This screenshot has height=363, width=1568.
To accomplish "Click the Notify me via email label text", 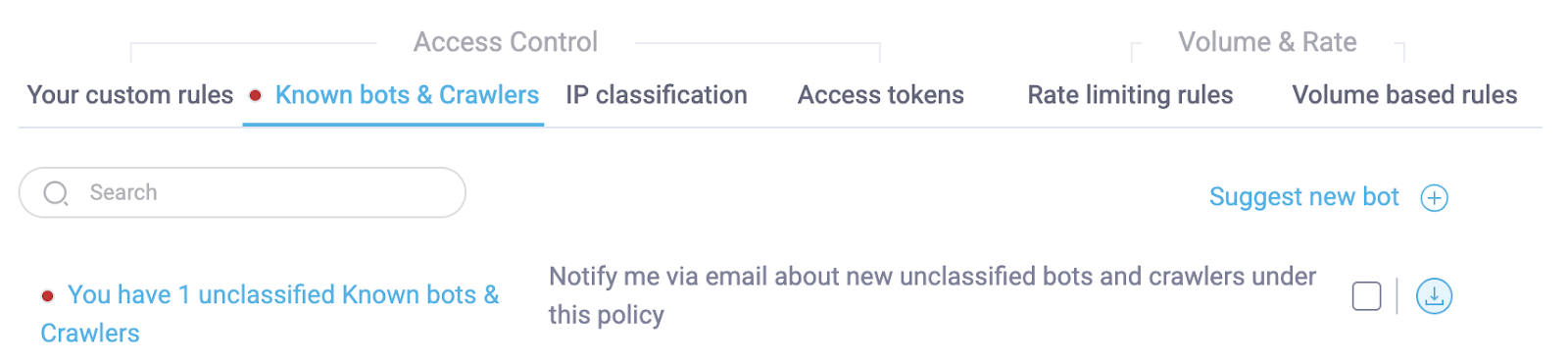I will coord(932,295).
